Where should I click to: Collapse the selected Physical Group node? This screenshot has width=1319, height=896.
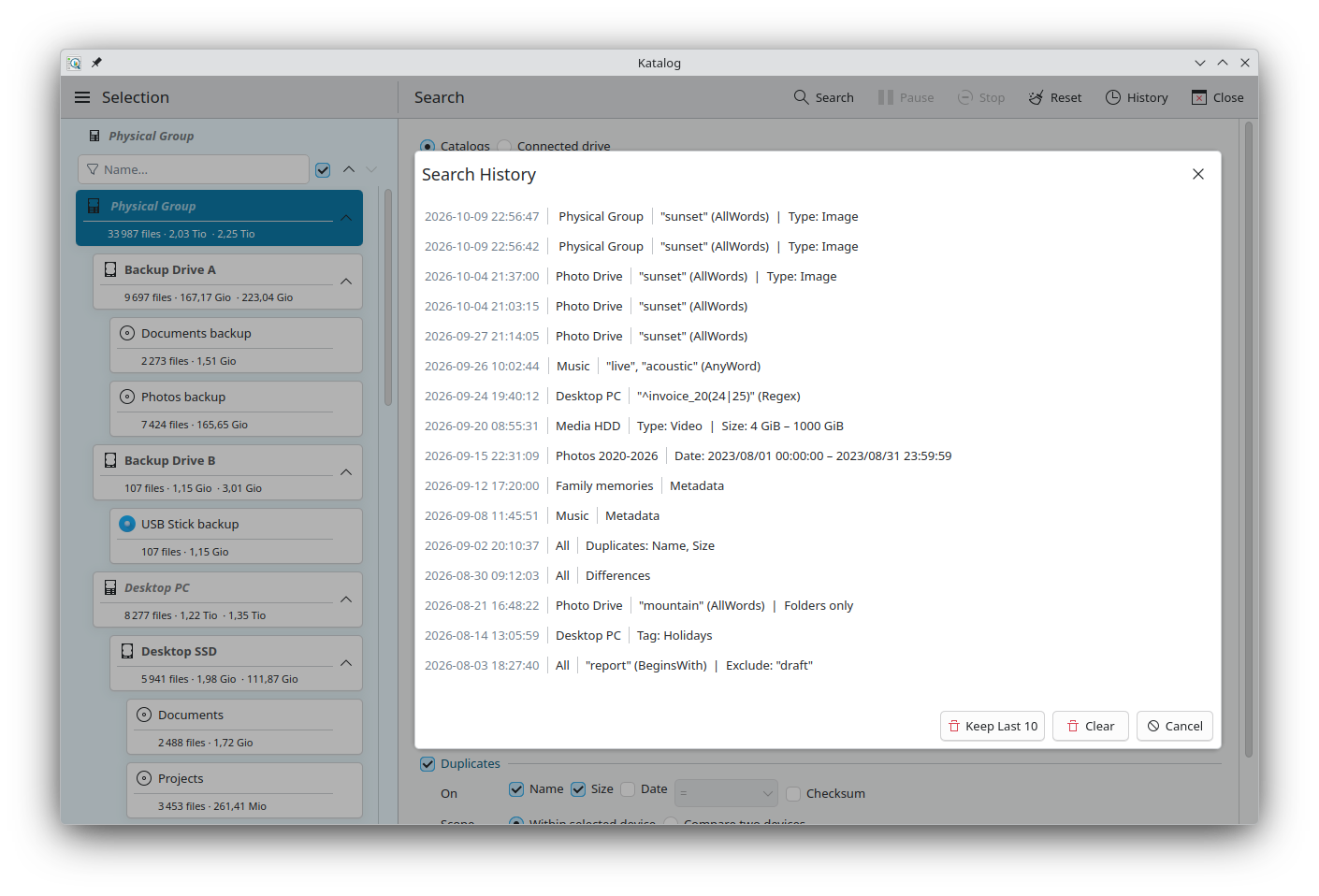point(346,218)
